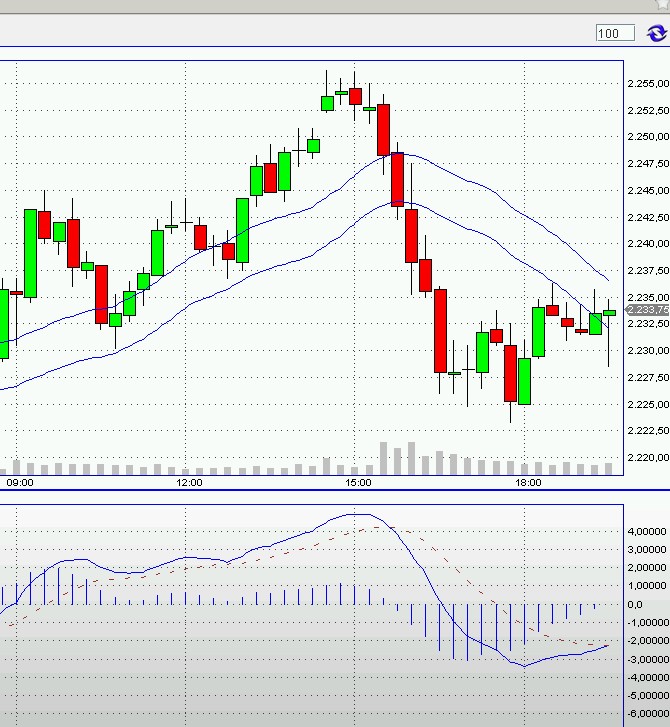Click the 18:00 time axis label
This screenshot has height=727, width=670.
[x=528, y=483]
